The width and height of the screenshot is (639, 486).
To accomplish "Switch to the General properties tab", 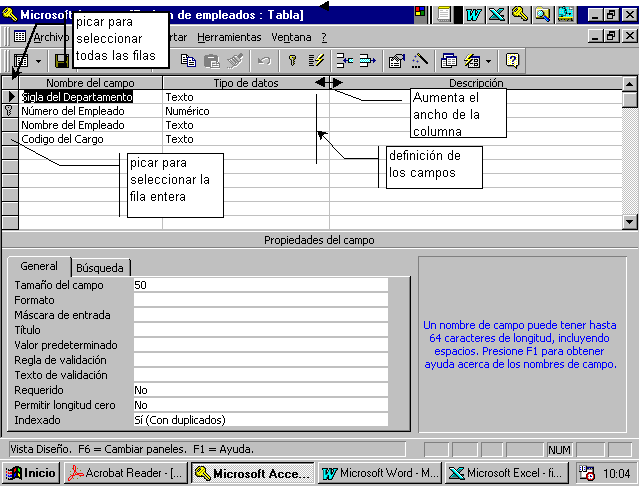I will [39, 266].
